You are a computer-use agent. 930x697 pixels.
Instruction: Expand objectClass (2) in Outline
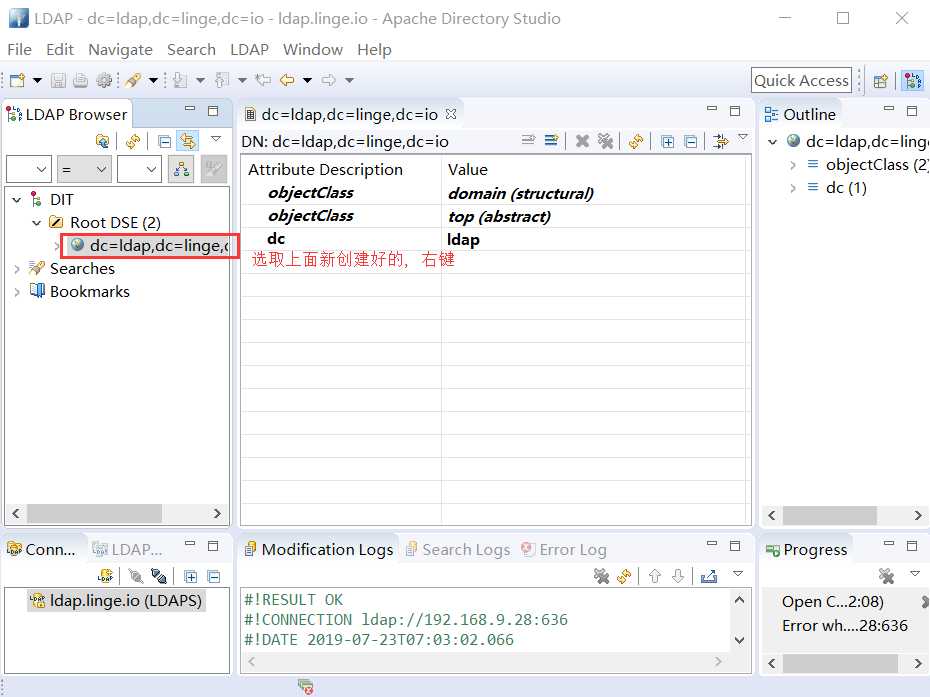[793, 165]
